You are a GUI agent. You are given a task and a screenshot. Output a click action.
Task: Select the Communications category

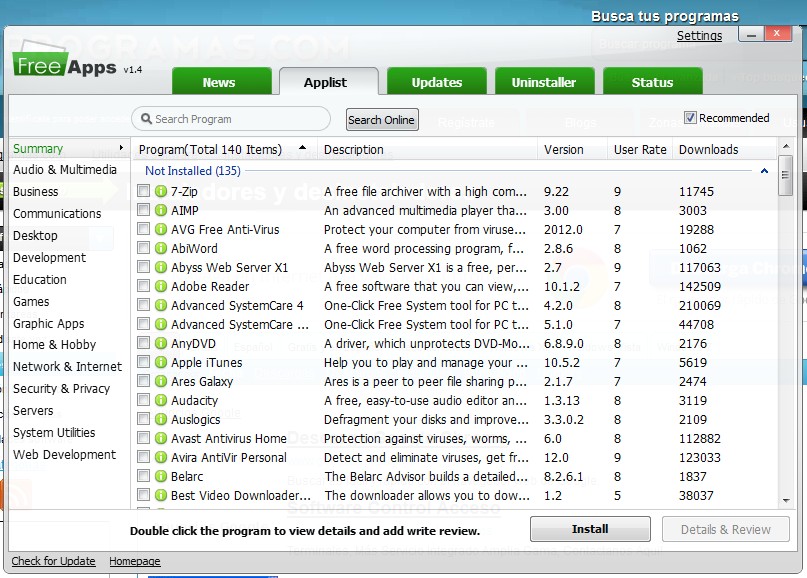pos(57,214)
